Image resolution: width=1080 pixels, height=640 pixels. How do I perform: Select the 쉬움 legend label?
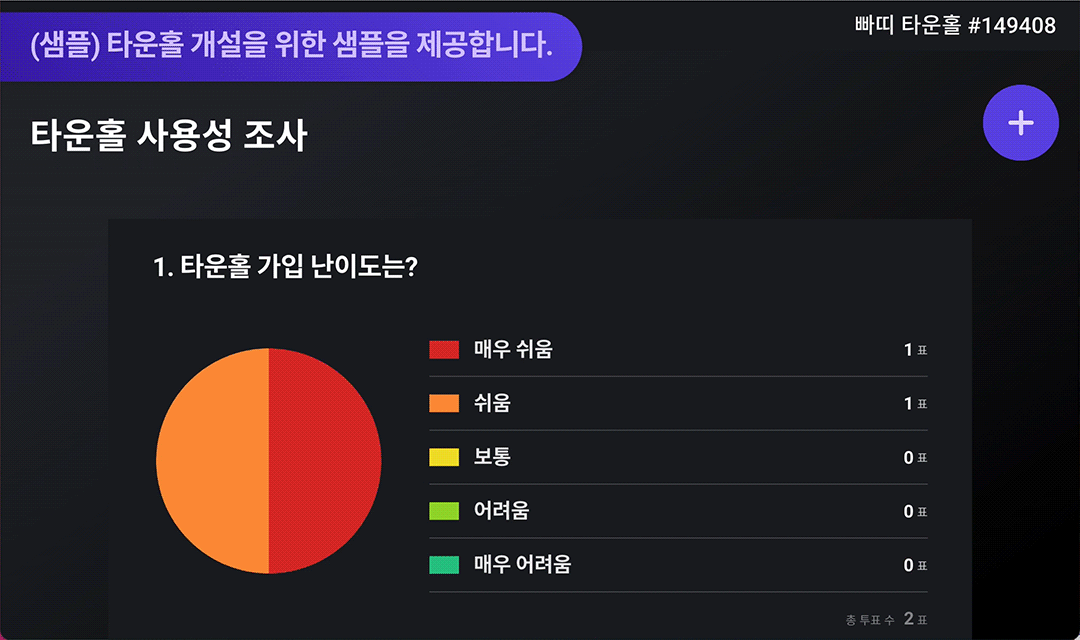coord(492,403)
